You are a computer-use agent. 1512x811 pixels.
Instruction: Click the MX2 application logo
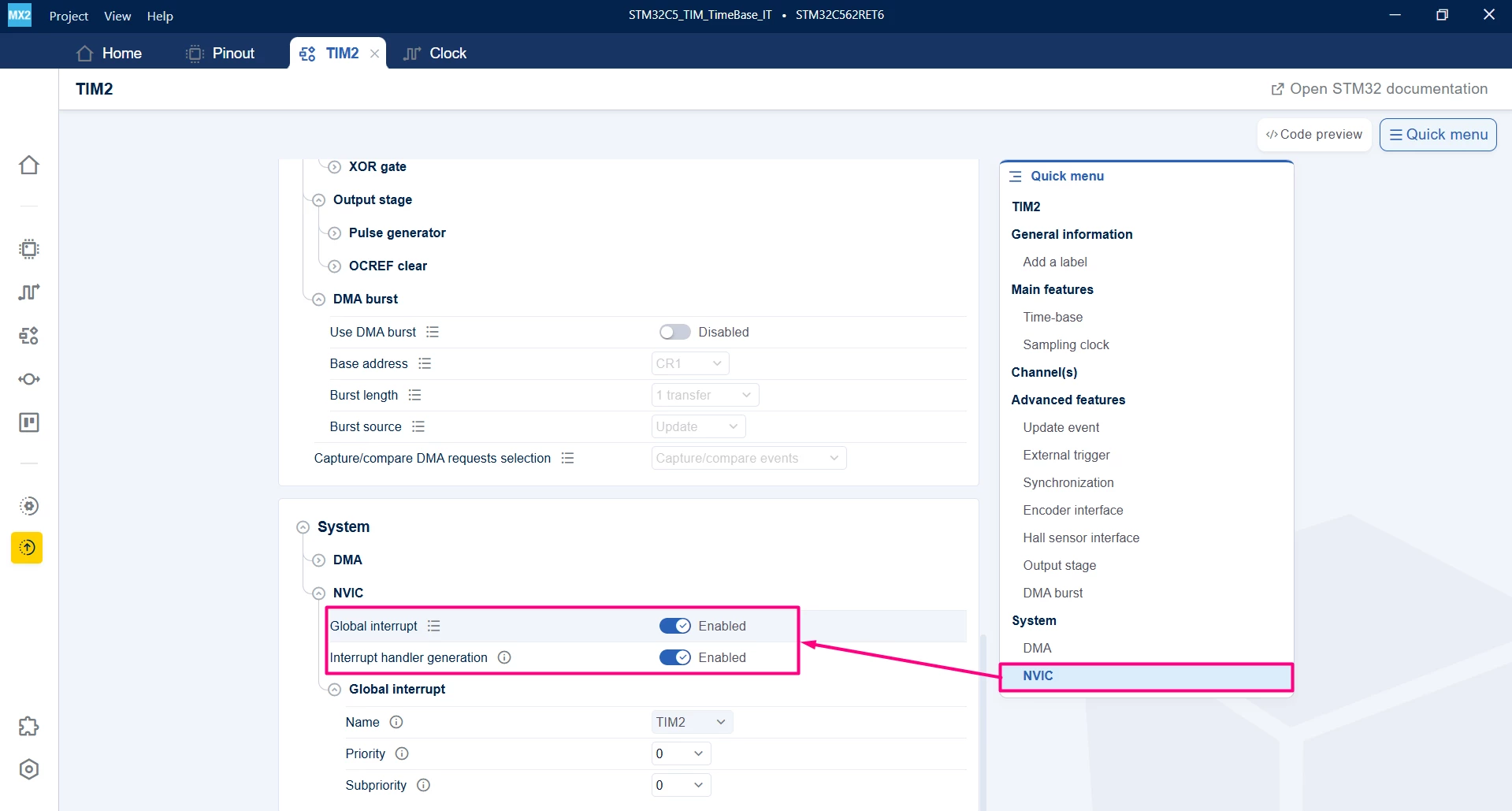point(20,15)
